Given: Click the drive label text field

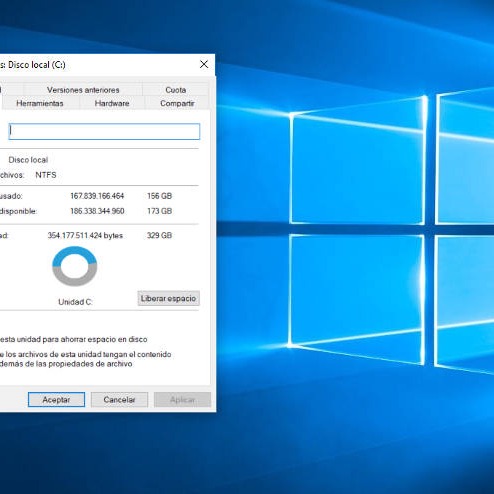Looking at the screenshot, I should point(104,131).
